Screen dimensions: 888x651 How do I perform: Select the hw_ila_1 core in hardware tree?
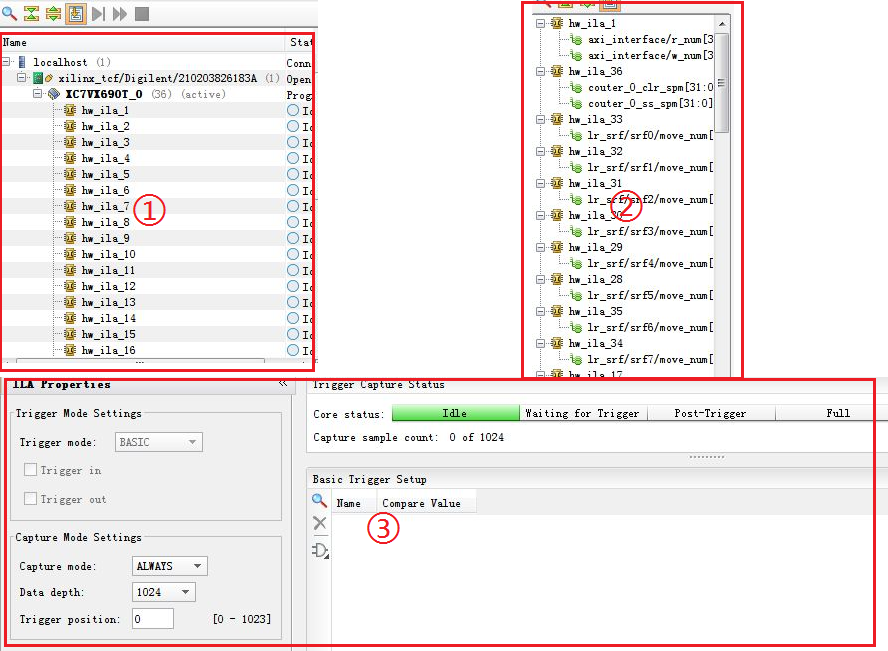pos(105,110)
